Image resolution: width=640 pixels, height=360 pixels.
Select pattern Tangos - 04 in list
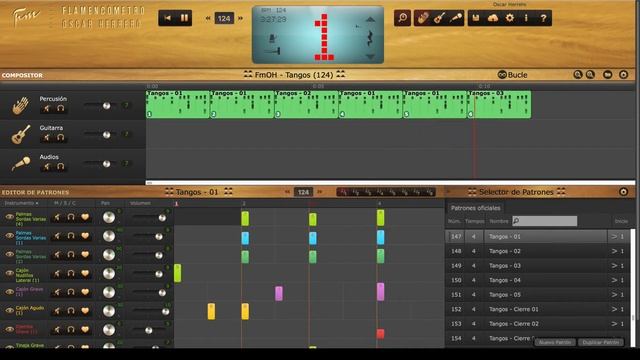click(x=537, y=280)
